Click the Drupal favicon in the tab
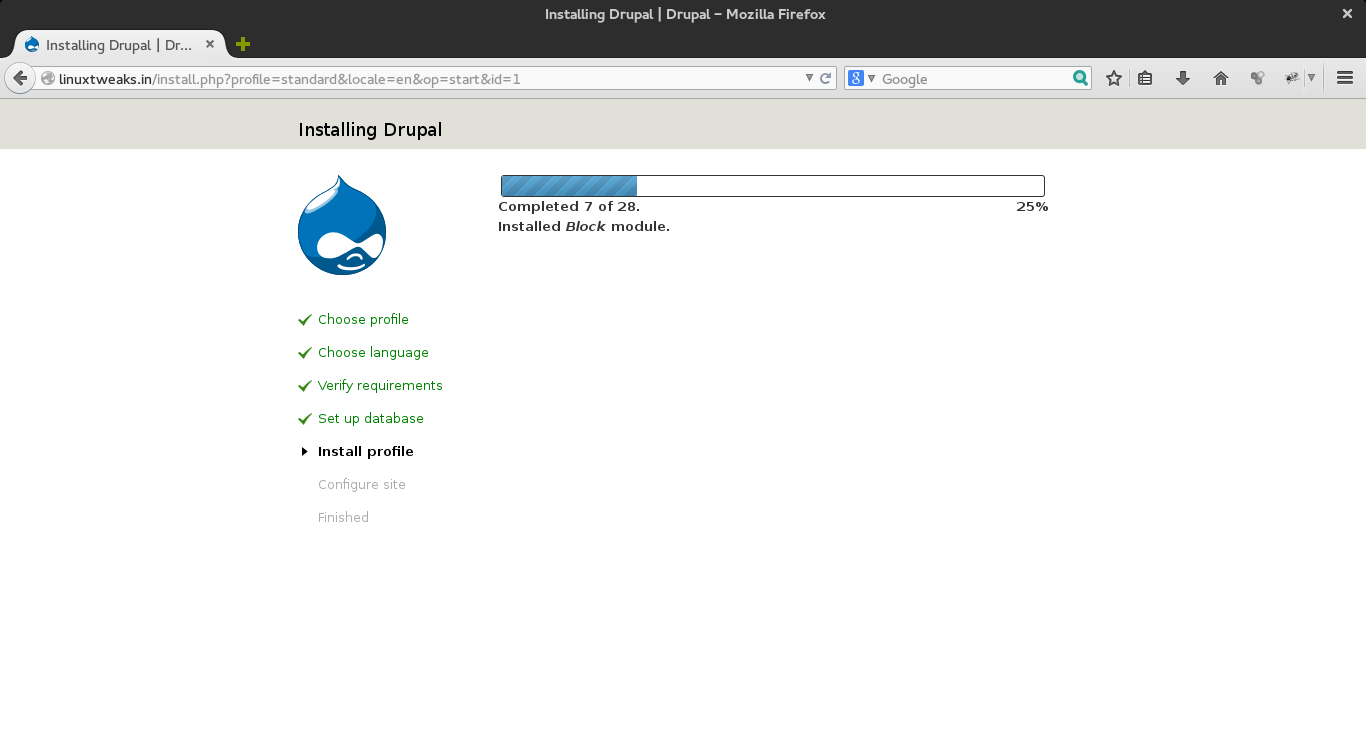 (32, 45)
